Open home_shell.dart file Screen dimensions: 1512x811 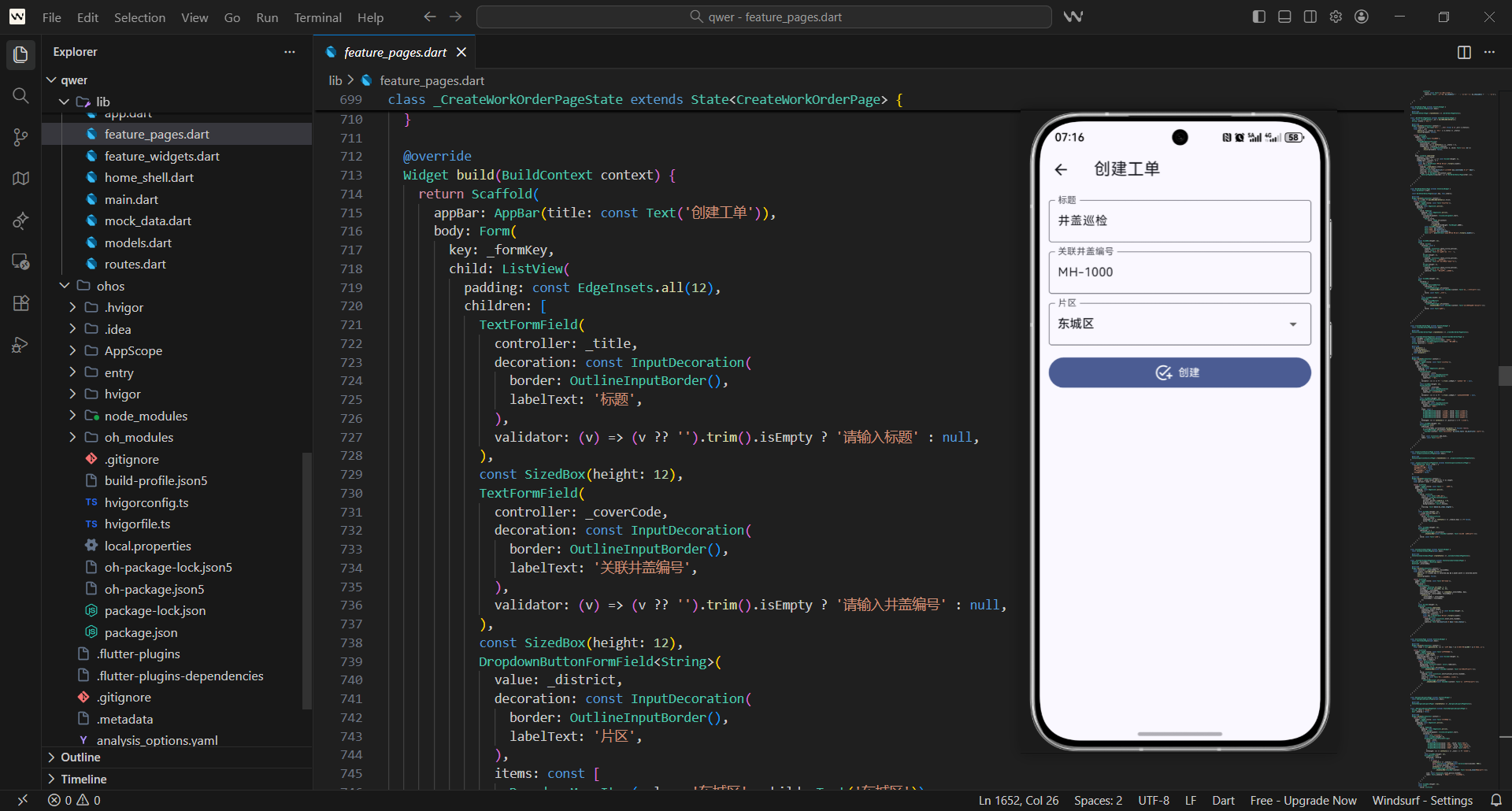coord(176,177)
